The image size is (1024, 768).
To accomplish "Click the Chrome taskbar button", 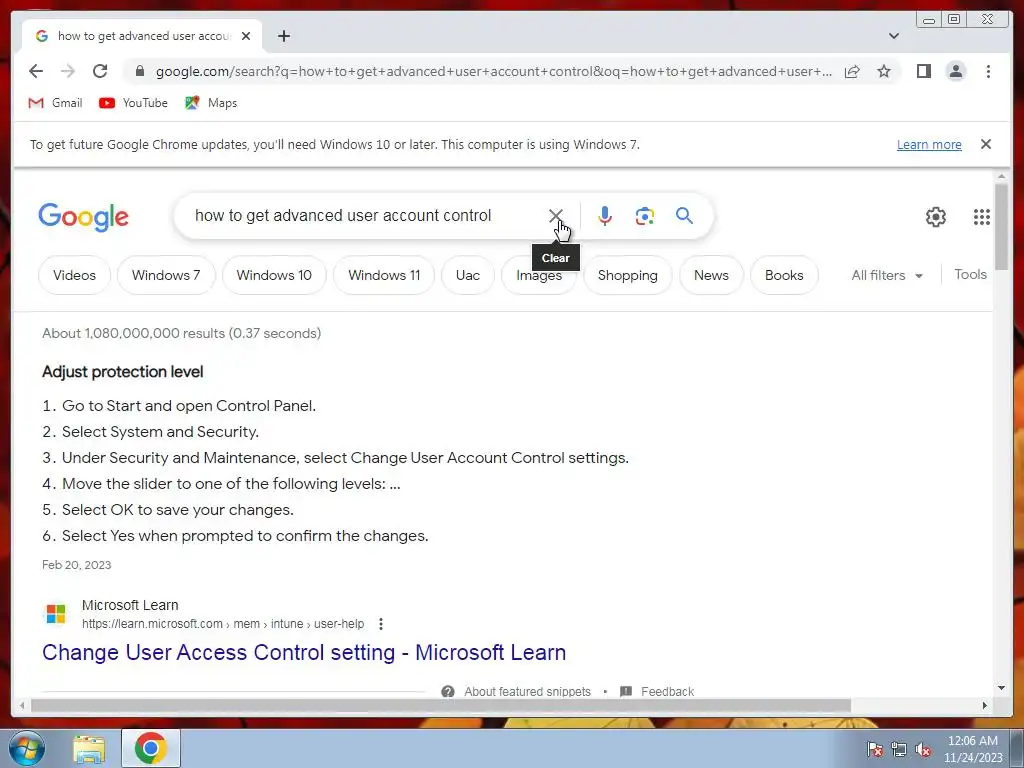I will 151,748.
